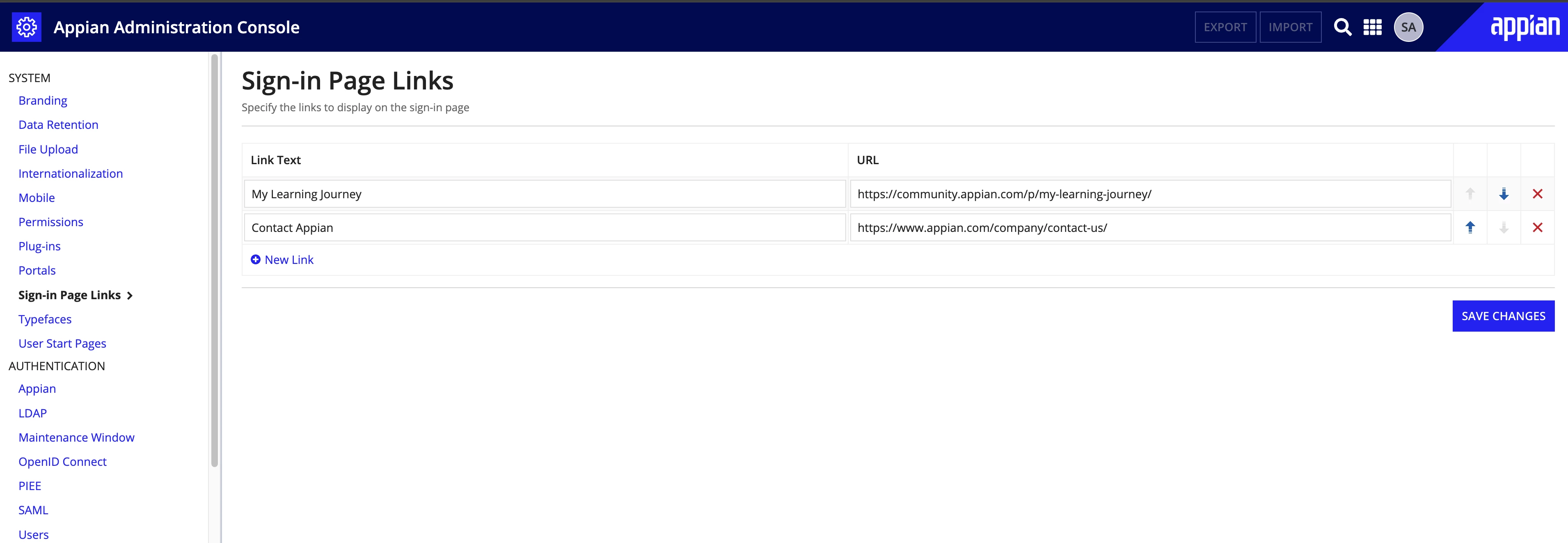Image resolution: width=1568 pixels, height=543 pixels.
Task: Remove the Contact Appian link row
Action: tap(1537, 228)
